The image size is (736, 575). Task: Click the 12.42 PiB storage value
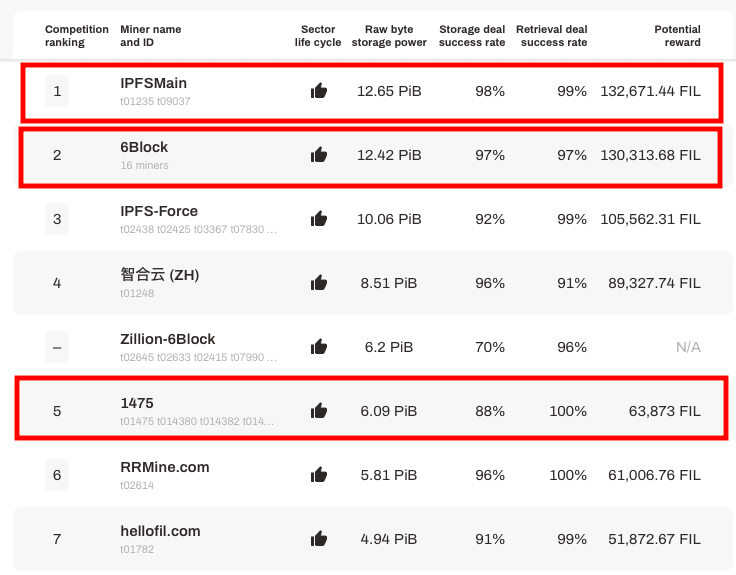click(389, 155)
